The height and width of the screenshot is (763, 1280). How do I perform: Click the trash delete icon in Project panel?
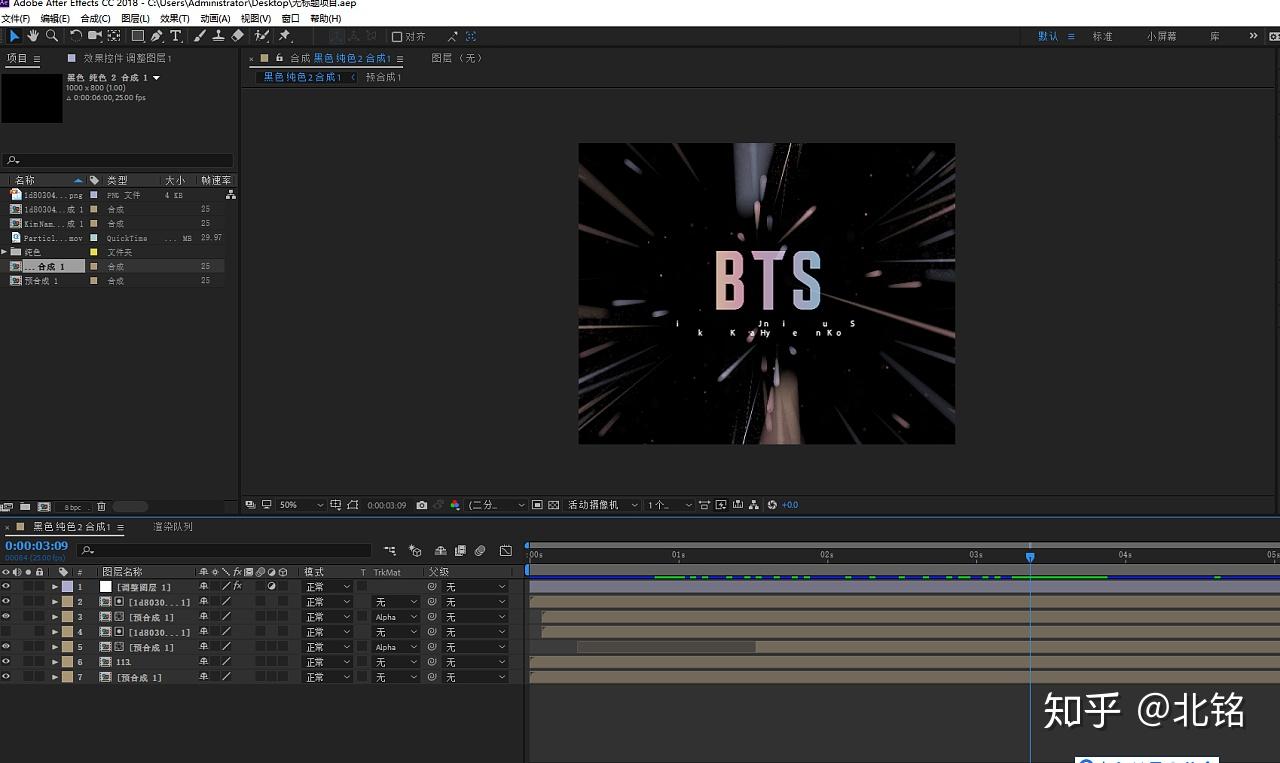coord(101,507)
